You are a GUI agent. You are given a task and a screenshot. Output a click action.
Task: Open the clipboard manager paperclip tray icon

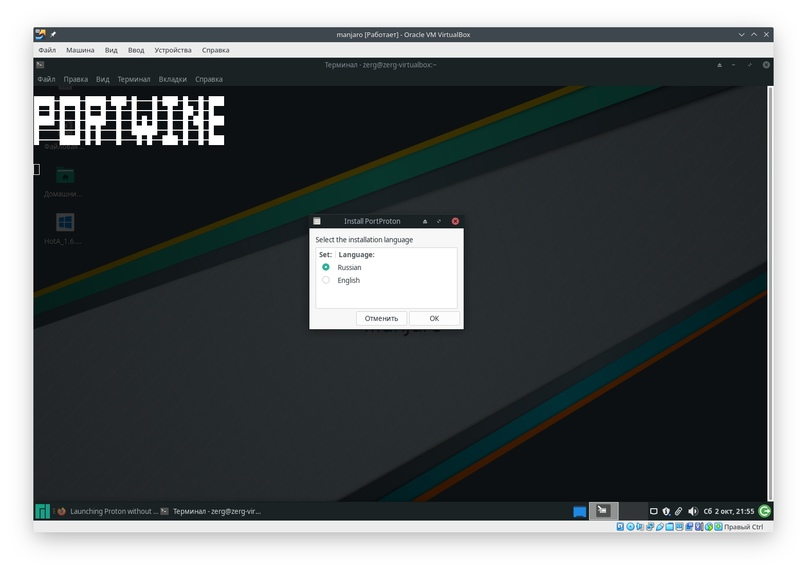tap(678, 511)
